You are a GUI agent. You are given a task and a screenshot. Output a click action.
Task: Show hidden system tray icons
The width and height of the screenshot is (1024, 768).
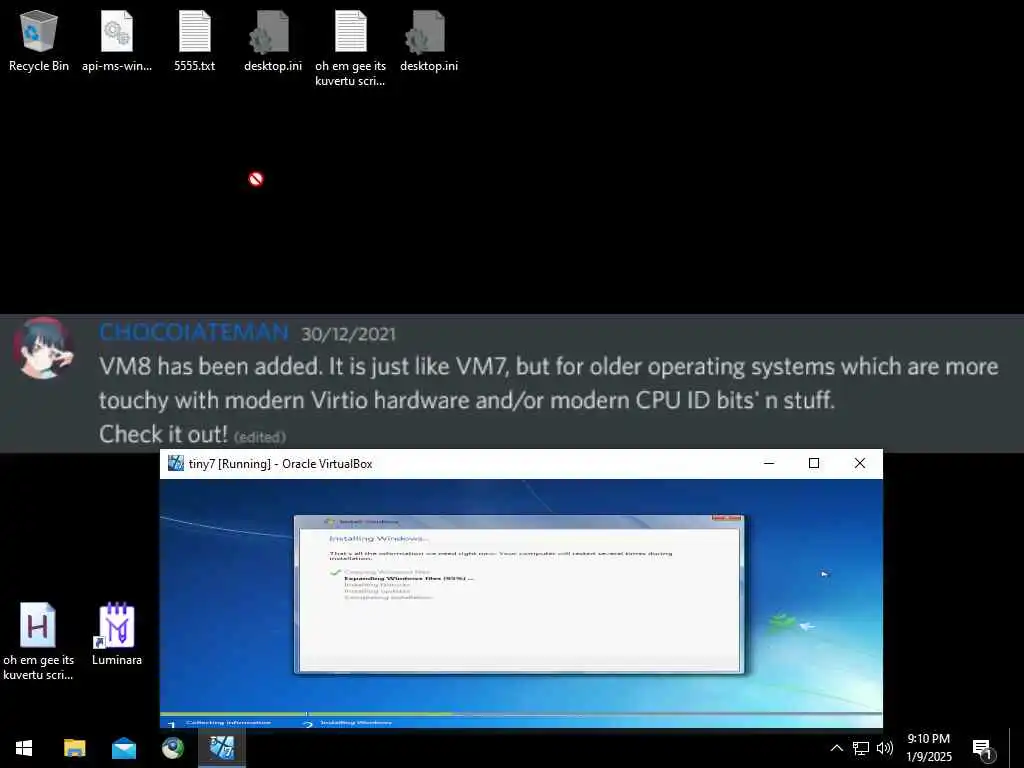coord(836,748)
